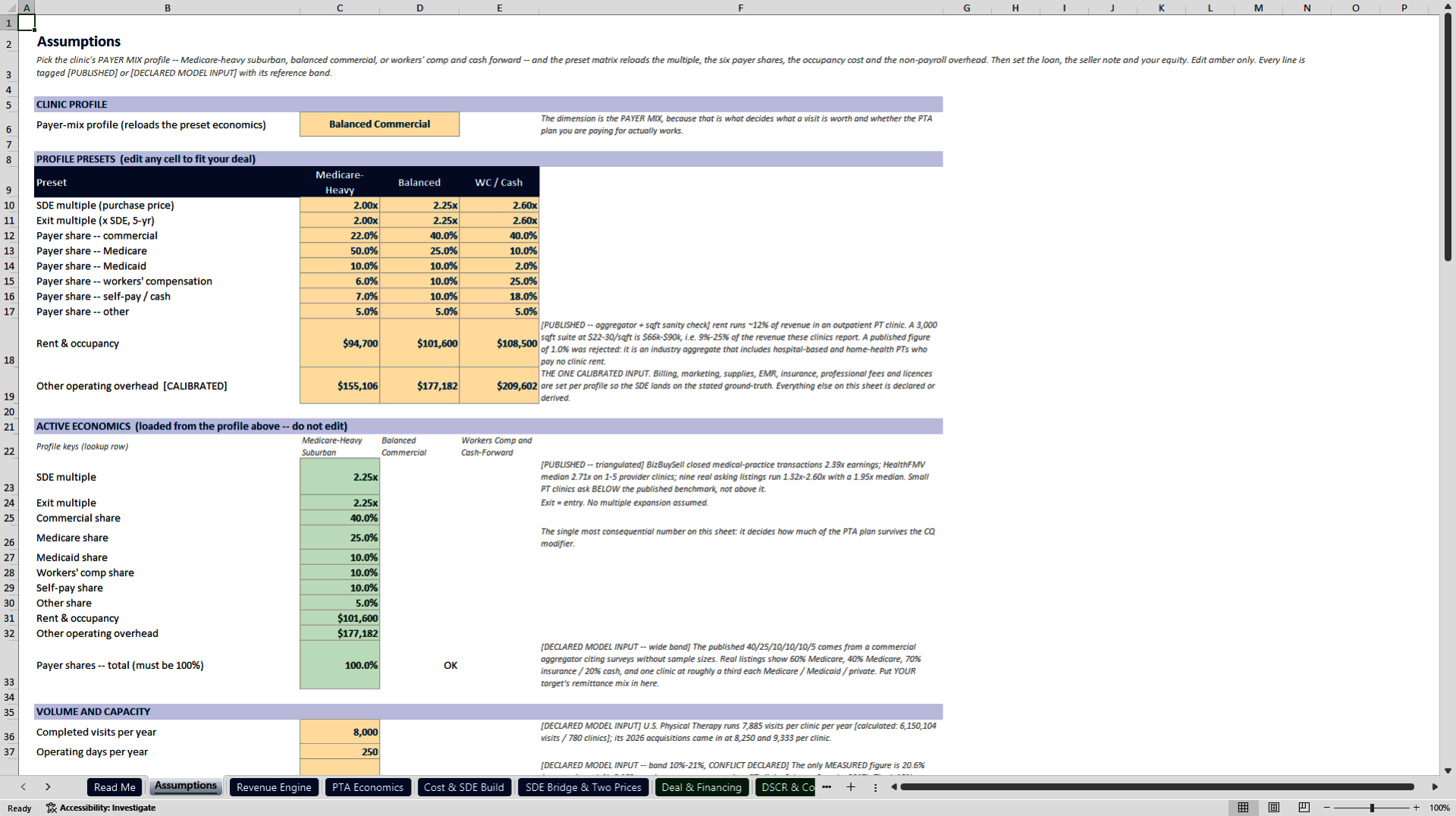The height and width of the screenshot is (816, 1456).
Task: Click the CLINIC PROFILE section header
Action: point(488,105)
